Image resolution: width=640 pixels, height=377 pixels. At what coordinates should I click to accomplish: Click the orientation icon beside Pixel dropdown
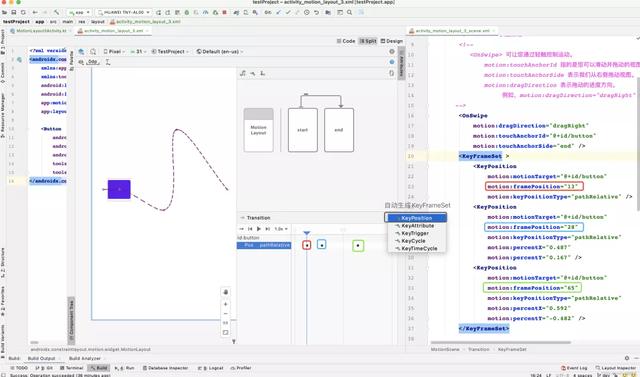(x=93, y=51)
